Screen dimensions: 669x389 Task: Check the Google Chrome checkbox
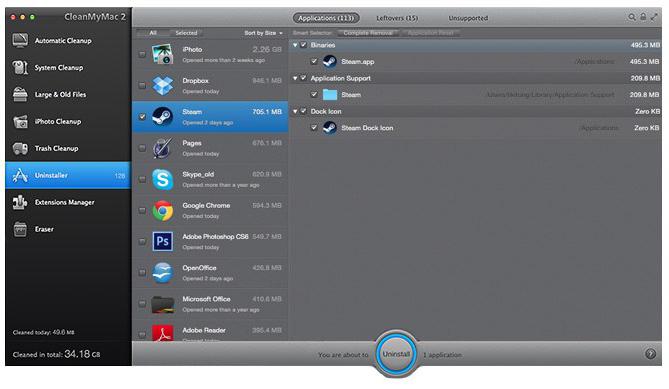[x=142, y=210]
